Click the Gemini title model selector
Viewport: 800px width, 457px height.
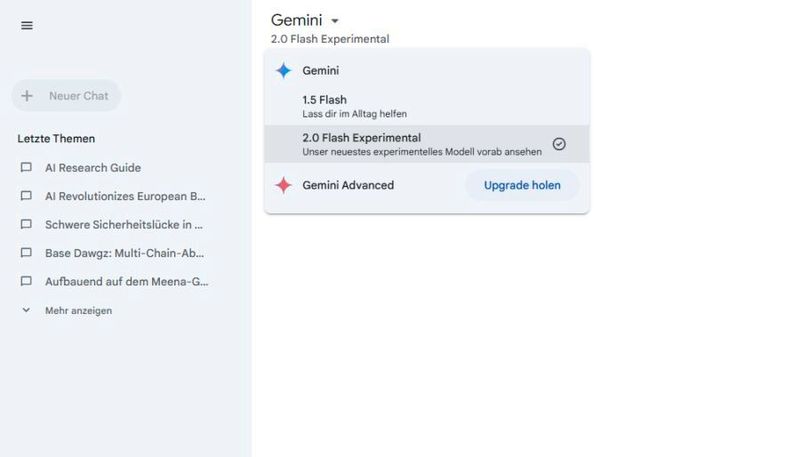(297, 20)
